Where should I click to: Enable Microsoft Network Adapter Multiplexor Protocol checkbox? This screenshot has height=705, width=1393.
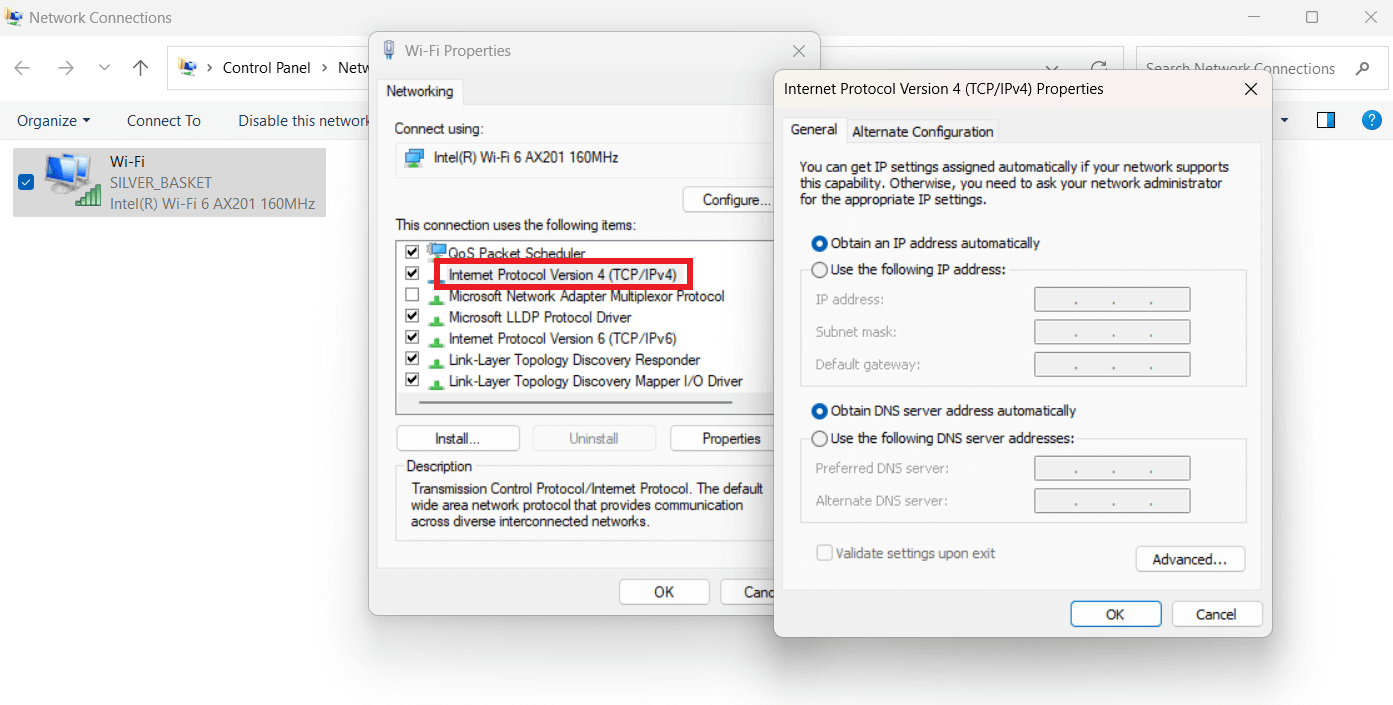pos(412,294)
